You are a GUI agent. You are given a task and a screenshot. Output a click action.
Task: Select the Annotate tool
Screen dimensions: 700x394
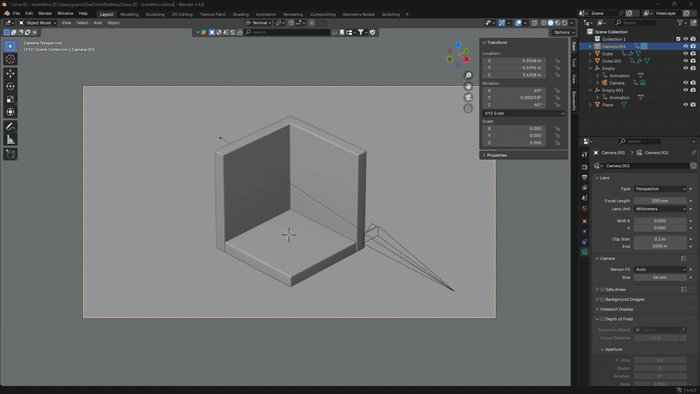tap(10, 127)
